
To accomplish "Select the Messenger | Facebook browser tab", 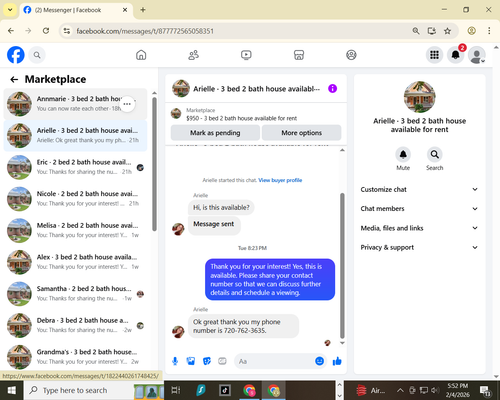I will (x=76, y=10).
